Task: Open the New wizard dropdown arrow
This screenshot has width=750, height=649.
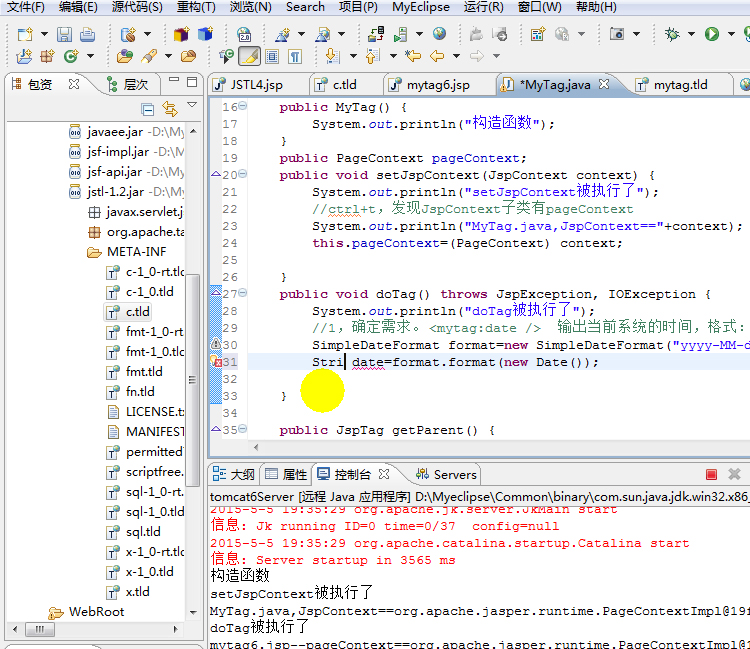Action: [x=44, y=34]
